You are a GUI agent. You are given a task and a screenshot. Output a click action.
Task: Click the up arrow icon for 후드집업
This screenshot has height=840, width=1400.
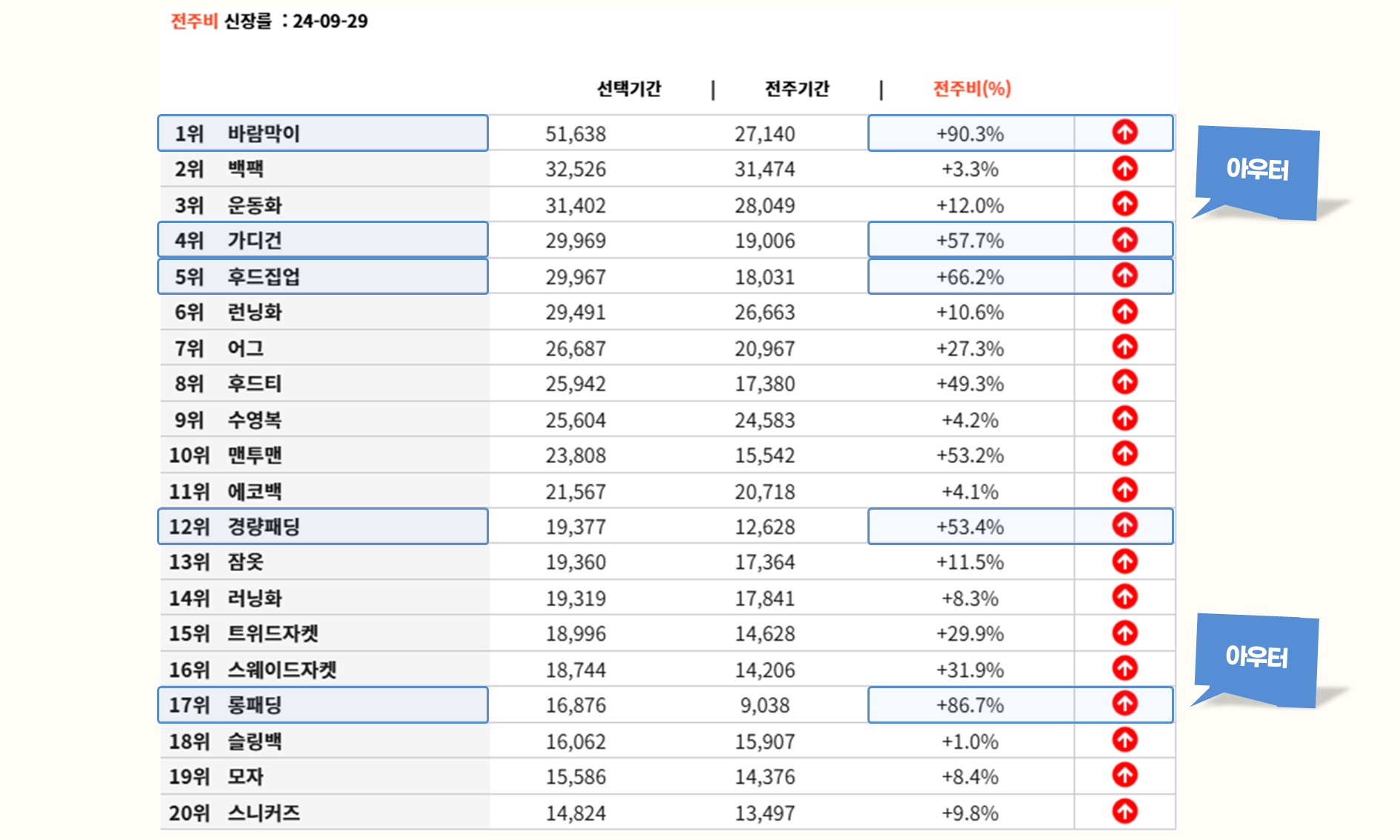click(x=1124, y=276)
